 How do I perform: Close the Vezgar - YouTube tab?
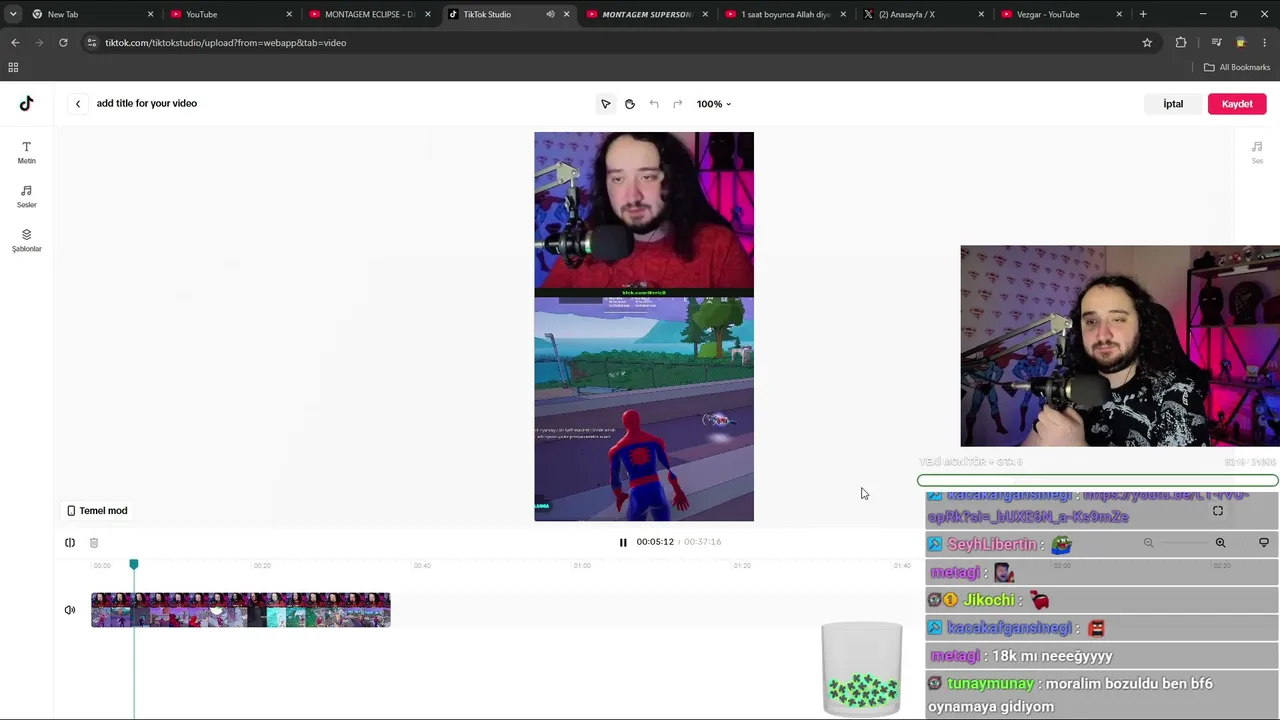pyautogui.click(x=1119, y=14)
